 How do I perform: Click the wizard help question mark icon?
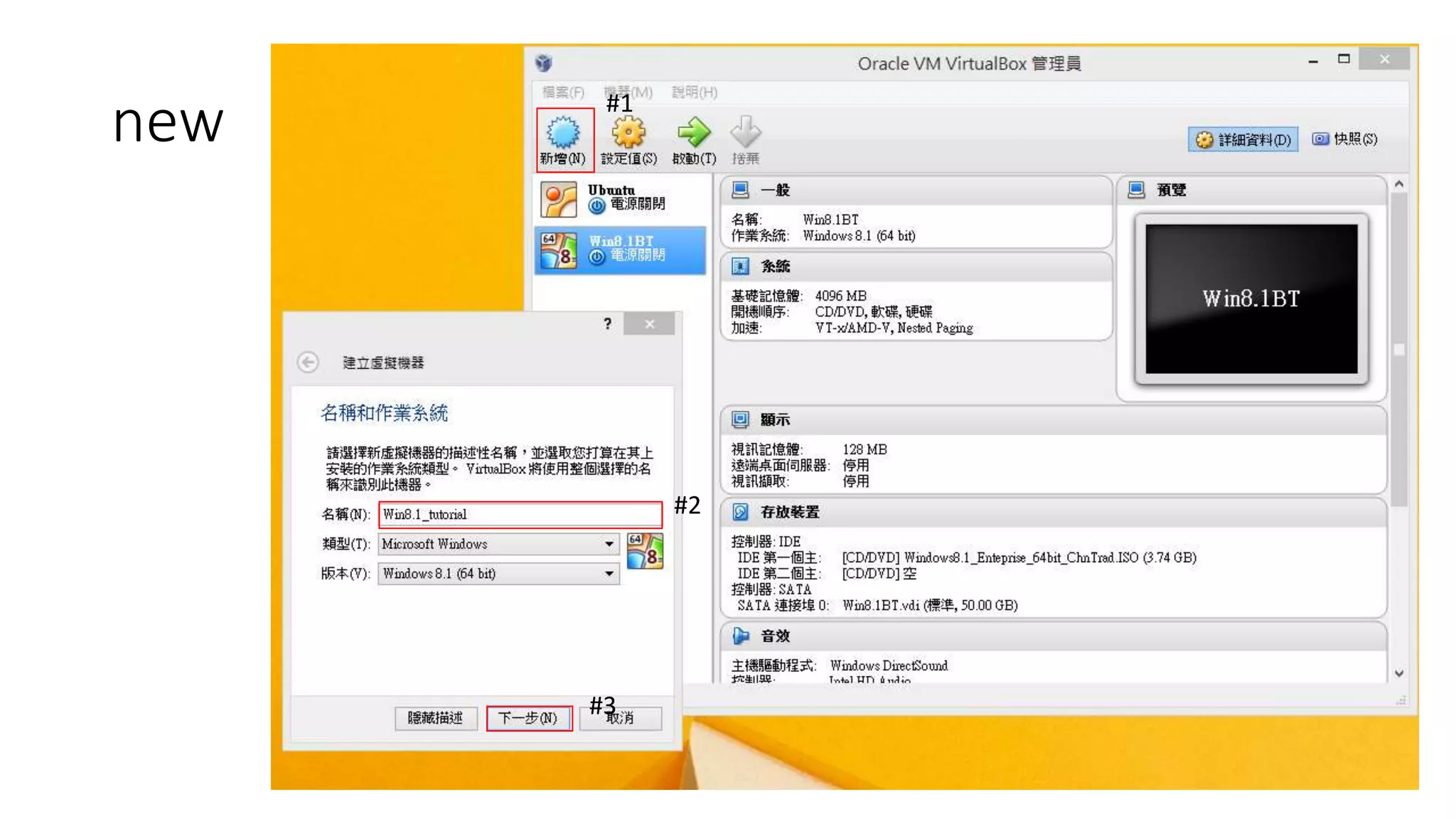point(607,324)
